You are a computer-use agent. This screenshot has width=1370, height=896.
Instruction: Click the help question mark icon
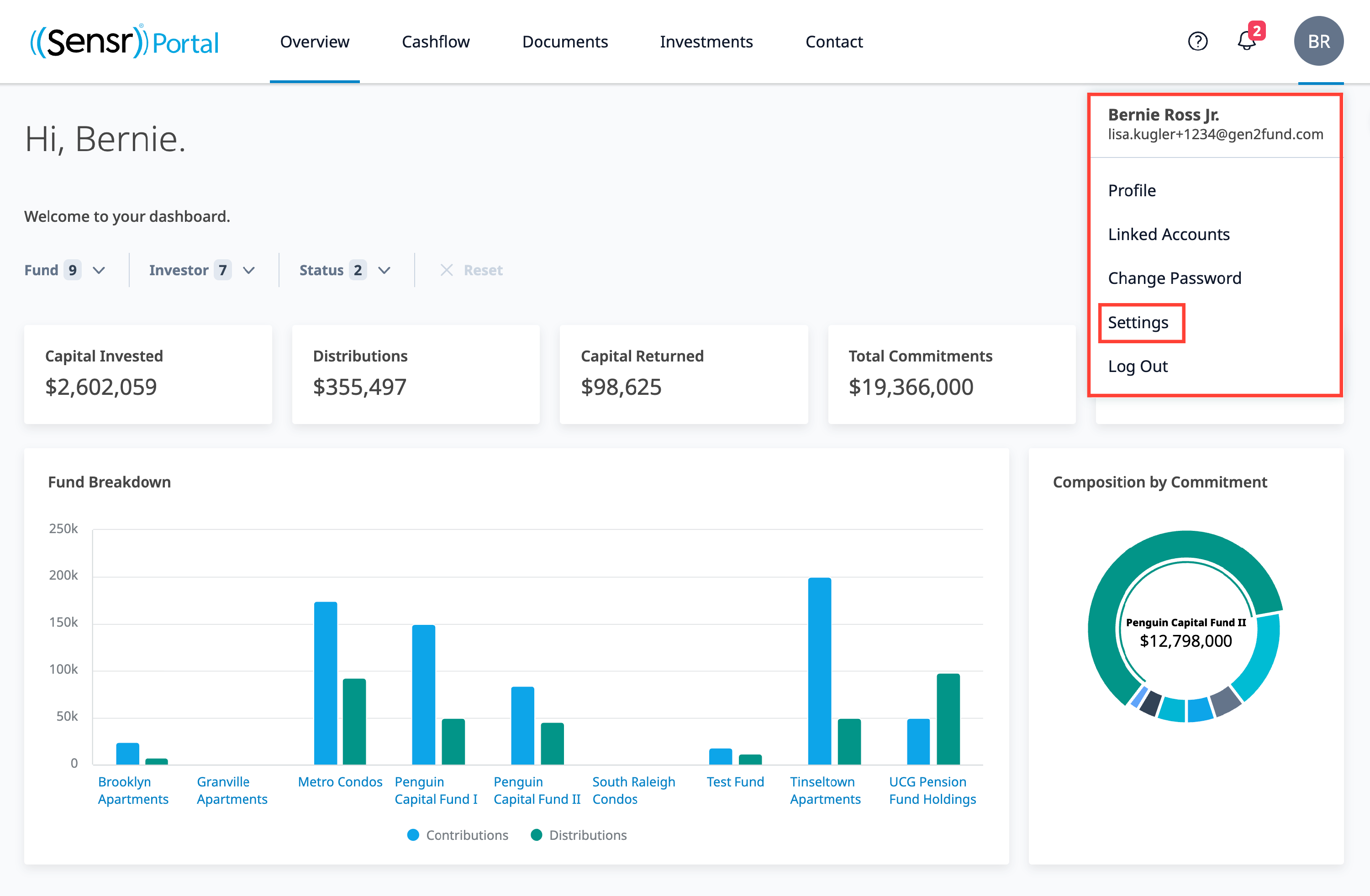click(x=1197, y=42)
